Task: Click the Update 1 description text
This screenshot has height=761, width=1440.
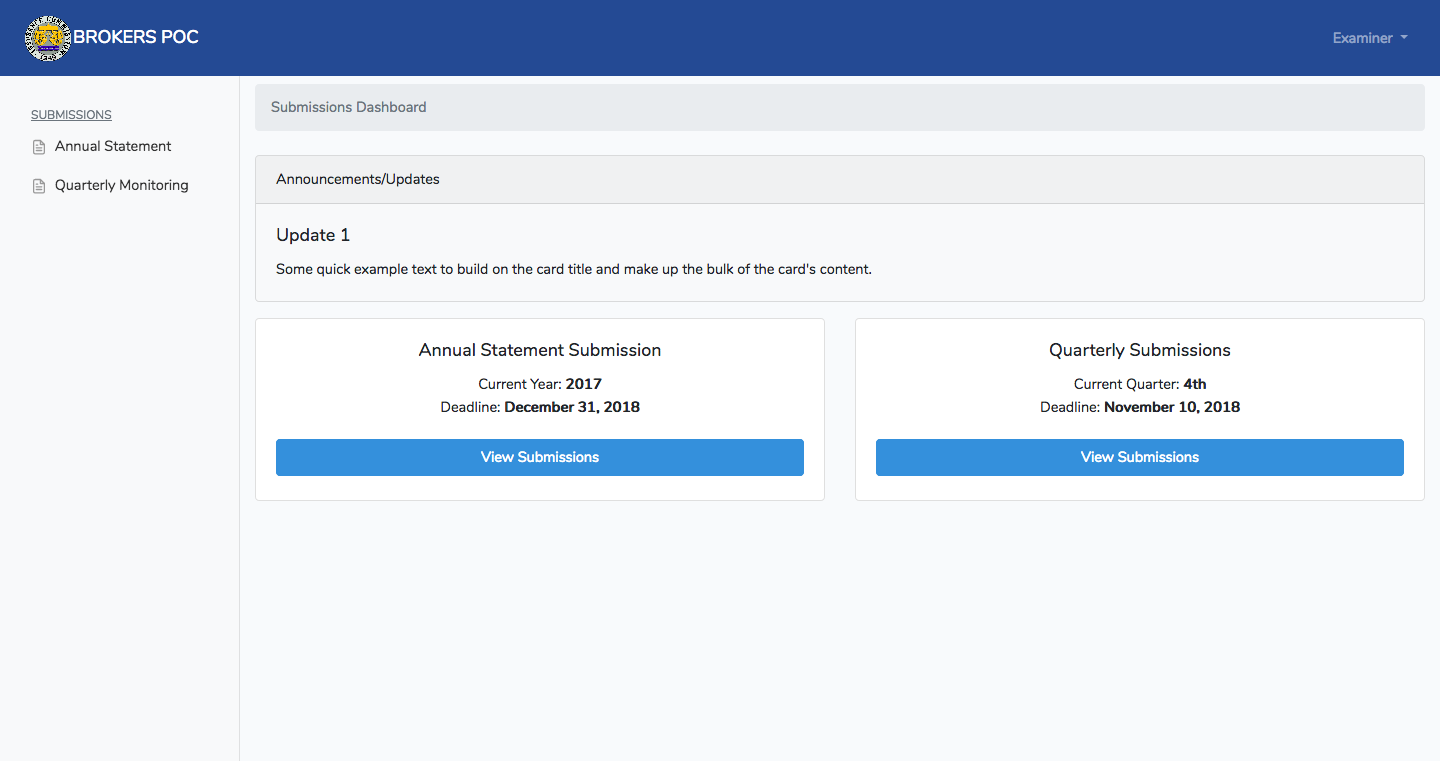Action: tap(574, 269)
